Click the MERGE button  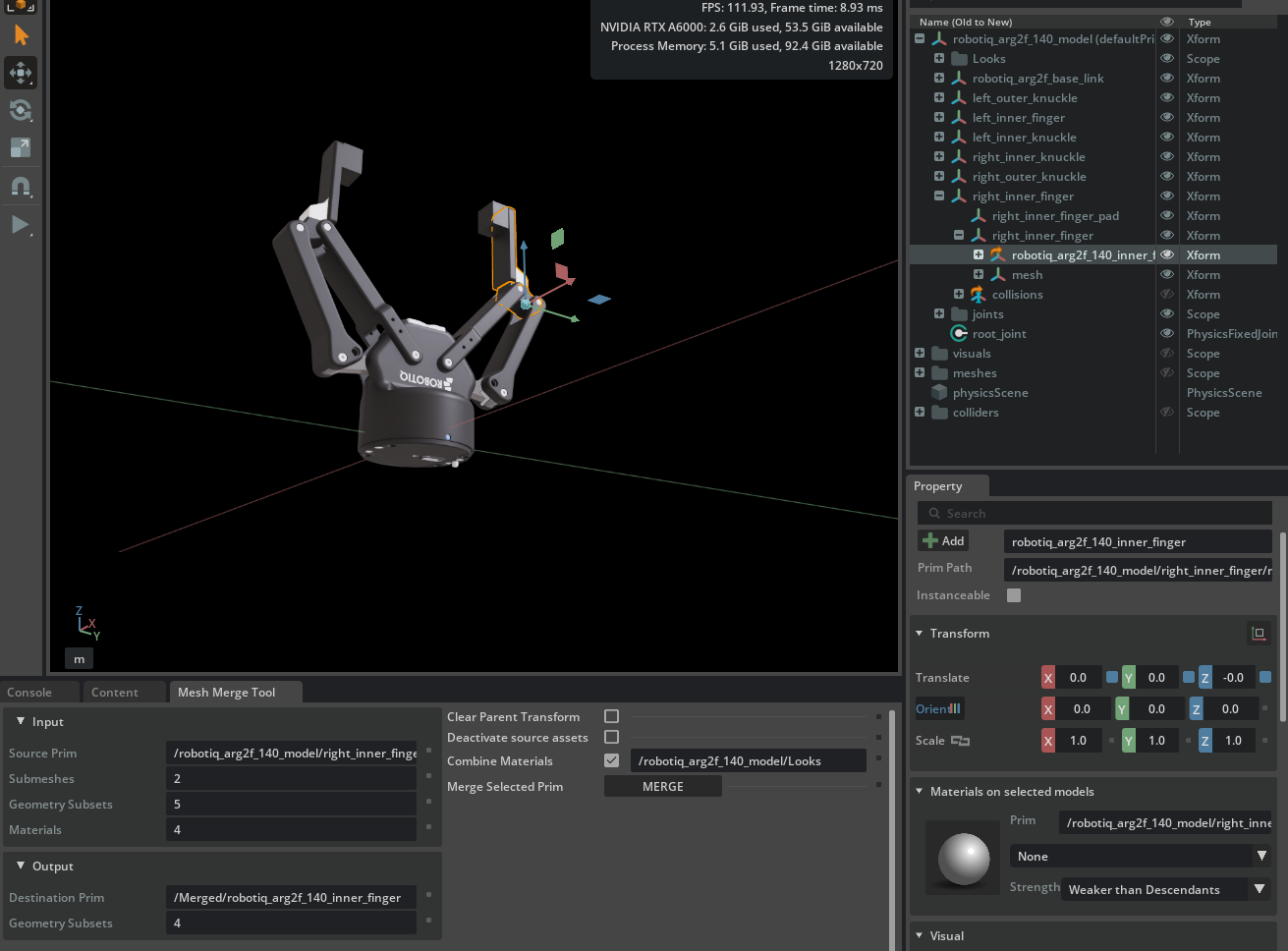(x=662, y=787)
